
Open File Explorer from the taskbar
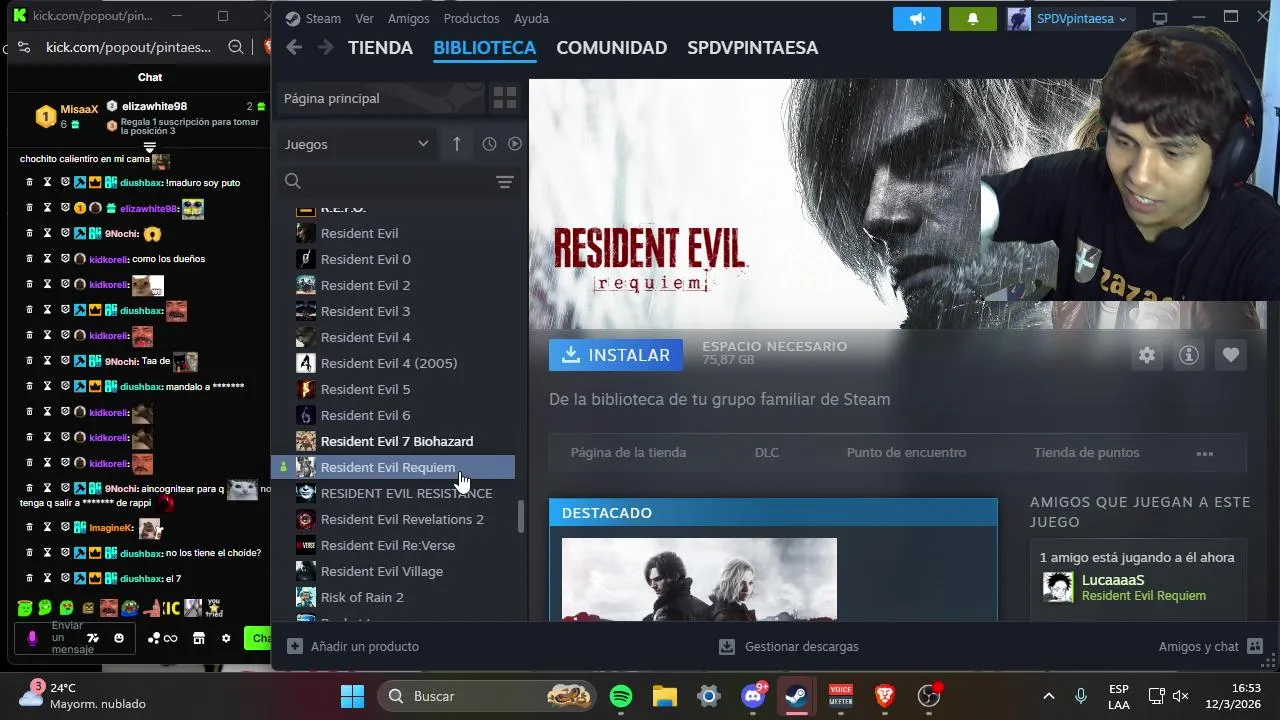point(665,696)
